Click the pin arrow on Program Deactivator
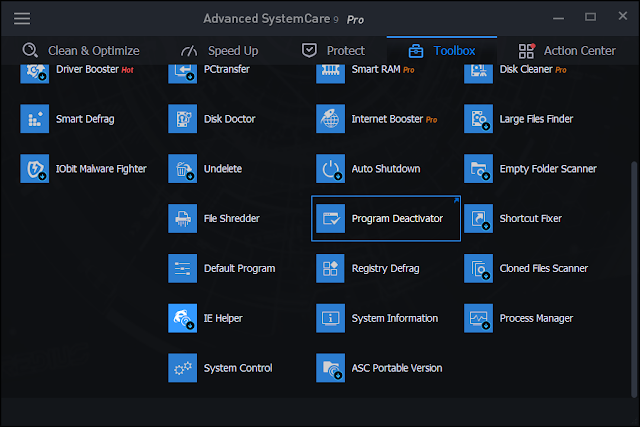 pyautogui.click(x=456, y=200)
